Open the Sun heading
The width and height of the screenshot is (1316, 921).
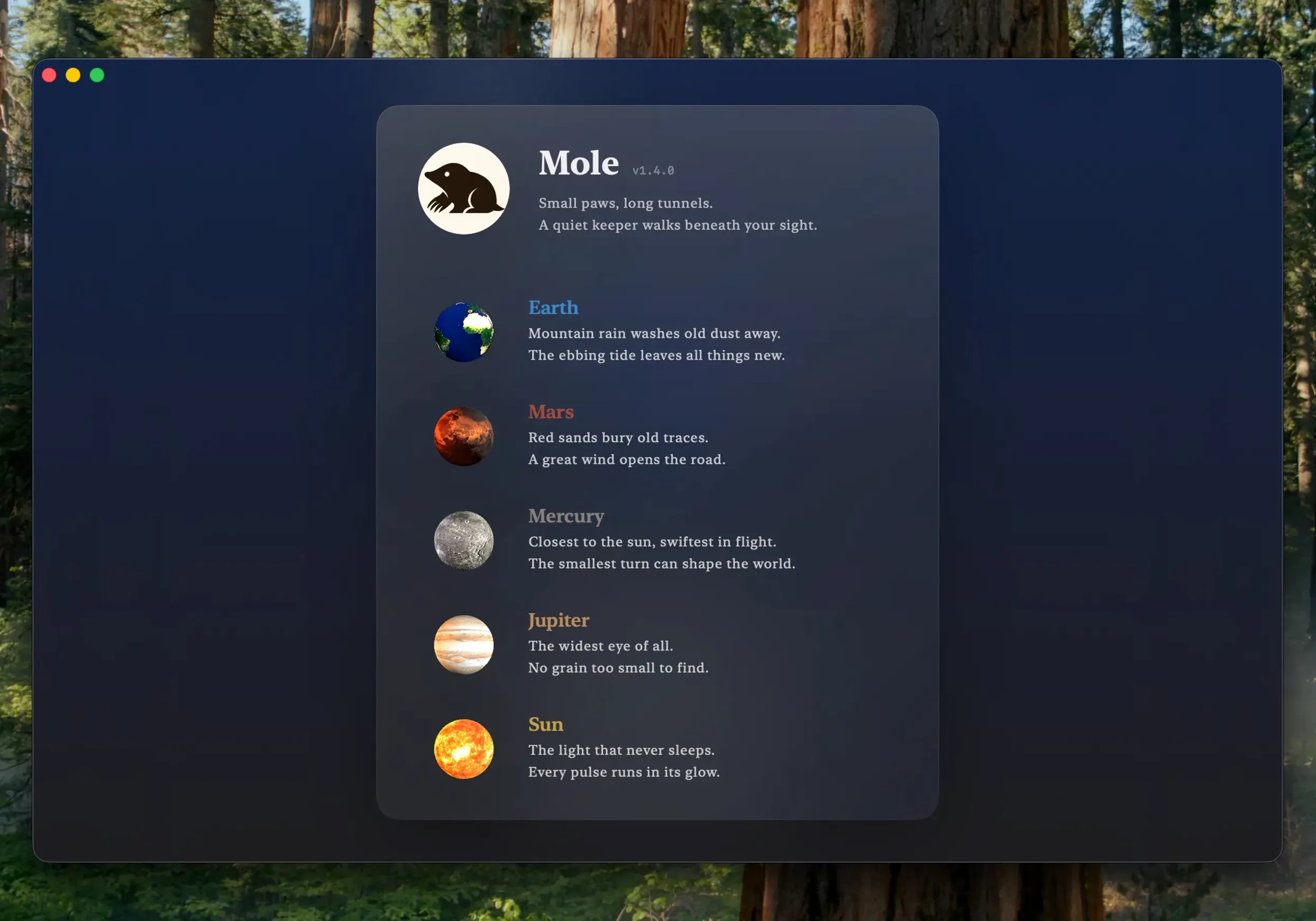click(x=546, y=724)
